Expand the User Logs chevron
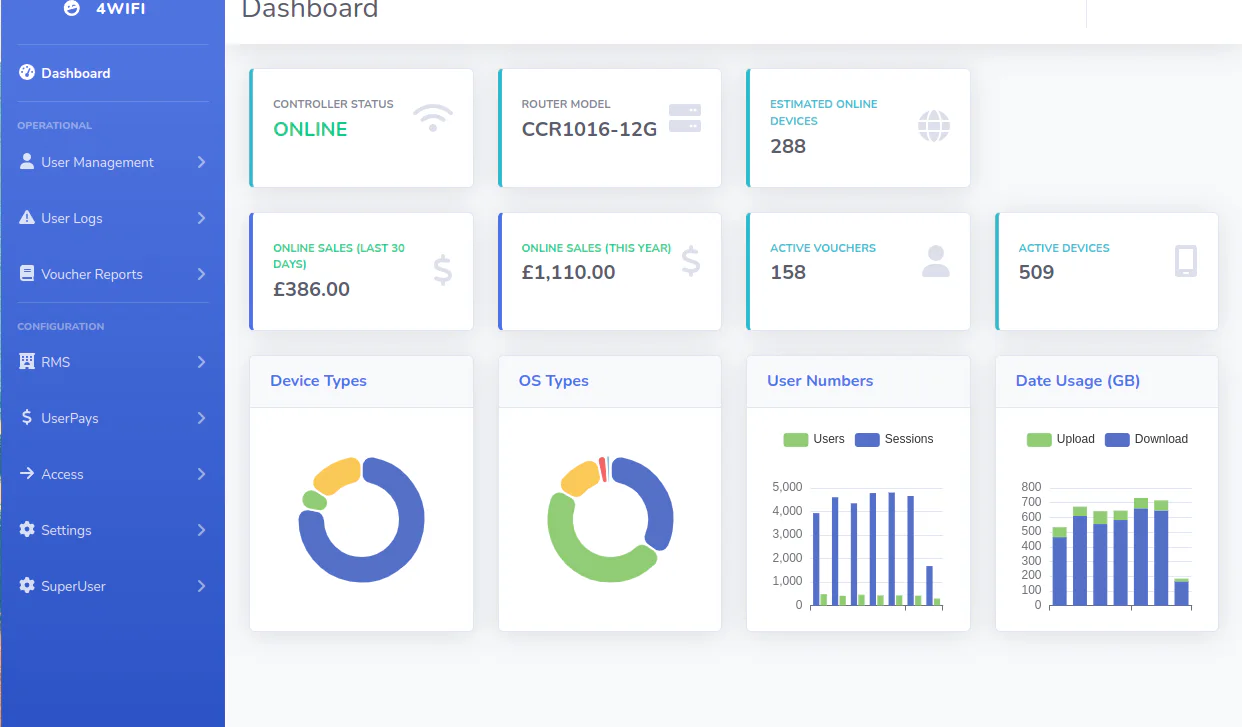 coord(201,218)
